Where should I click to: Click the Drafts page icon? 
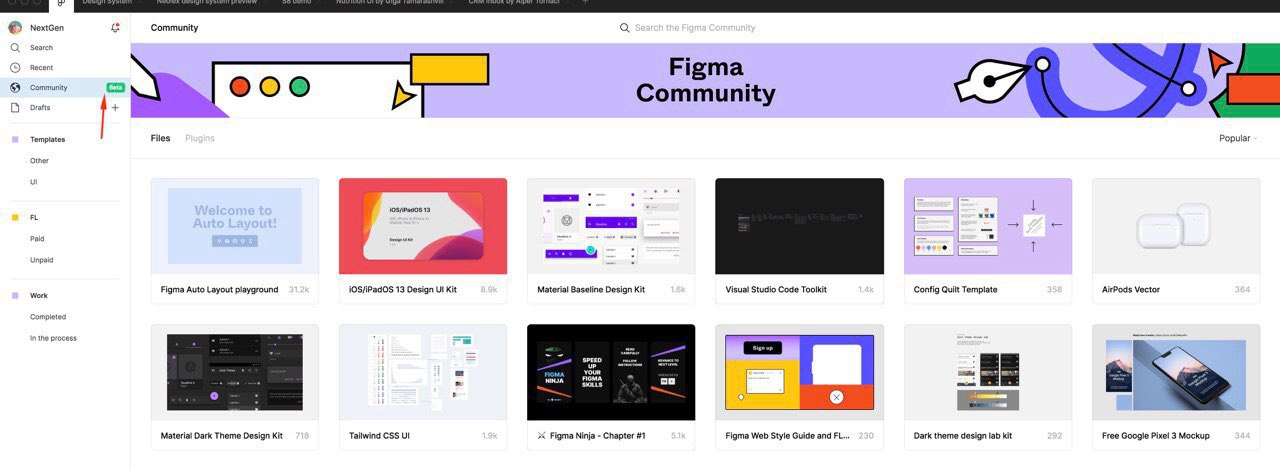15,107
